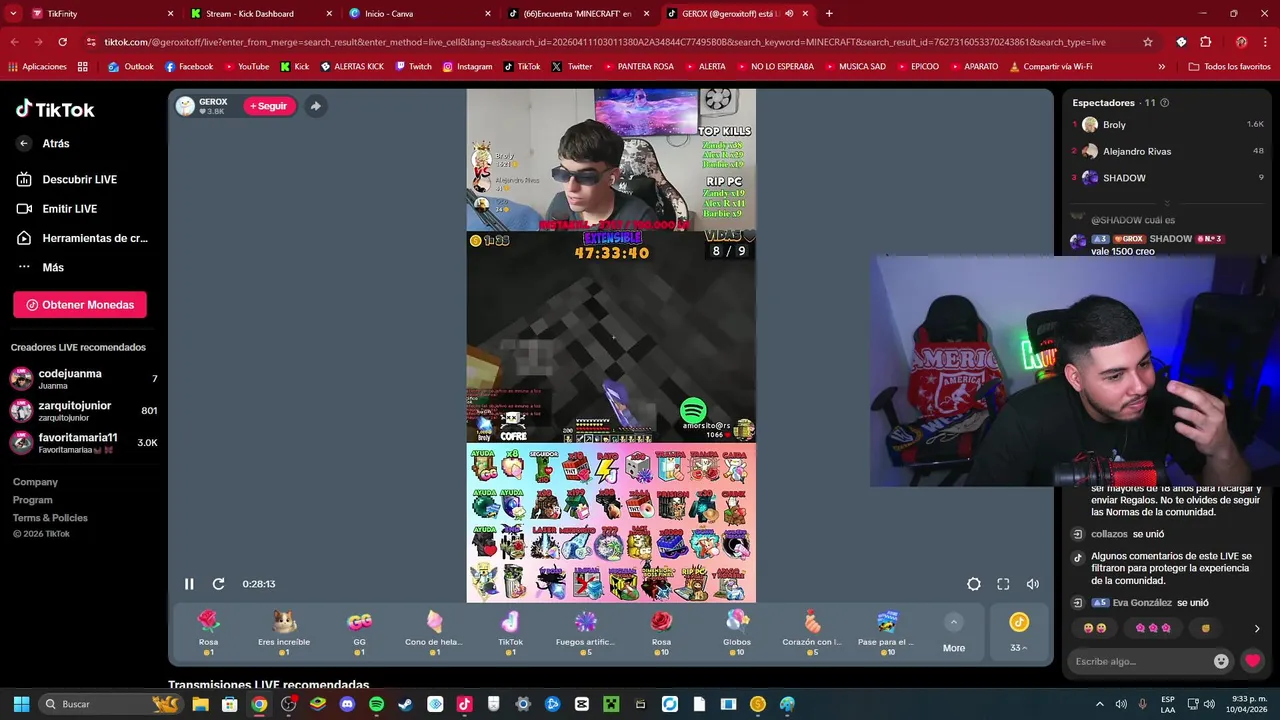Open the browser extensions puzzle icon
Viewport: 1280px width, 720px height.
pos(1206,42)
